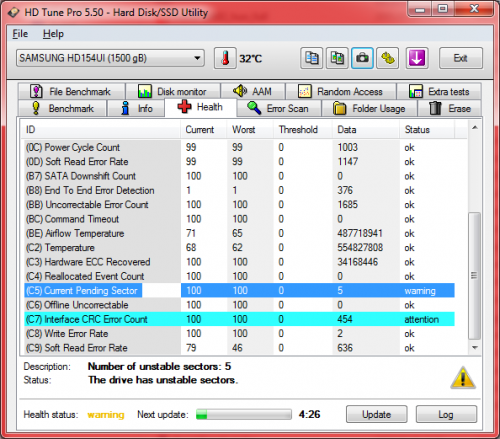Switch to the Erase tab
This screenshot has width=500, height=439.
pyautogui.click(x=450, y=108)
